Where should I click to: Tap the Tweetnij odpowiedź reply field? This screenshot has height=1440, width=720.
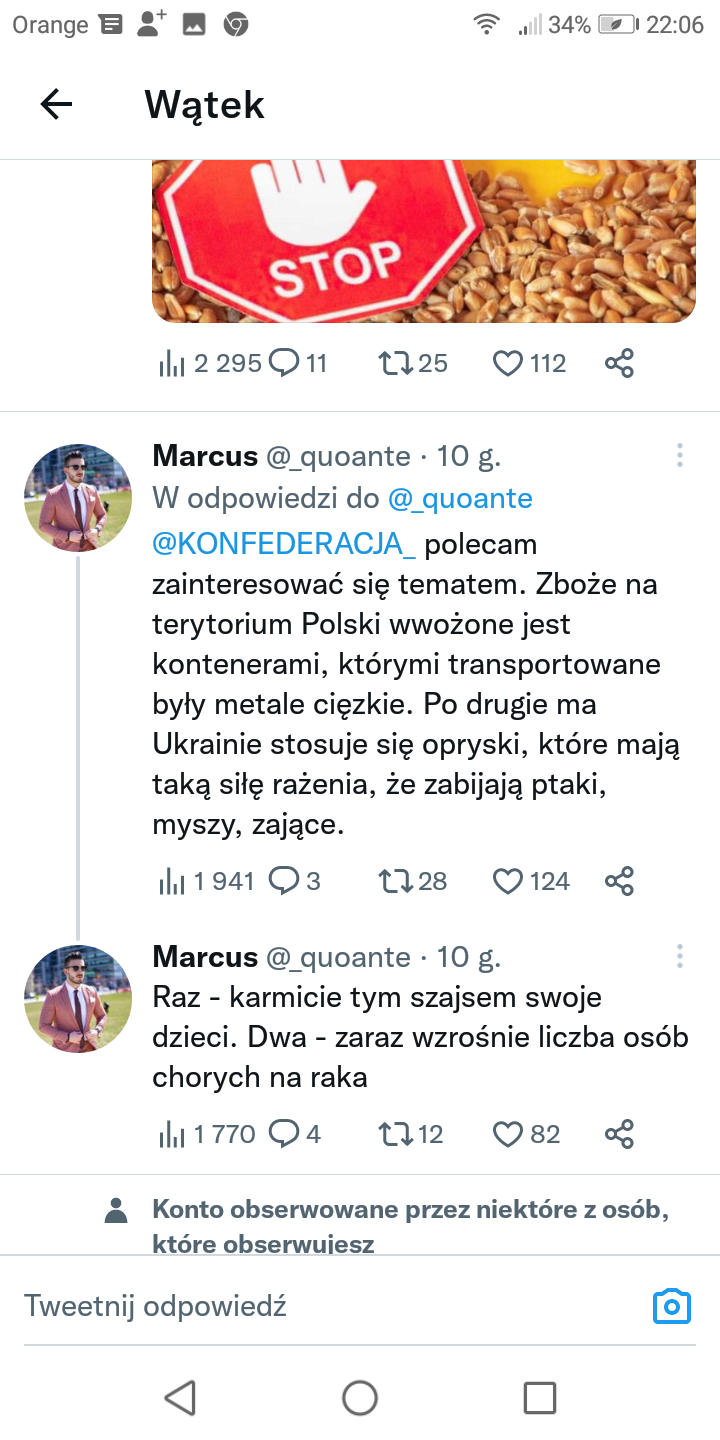click(300, 1306)
